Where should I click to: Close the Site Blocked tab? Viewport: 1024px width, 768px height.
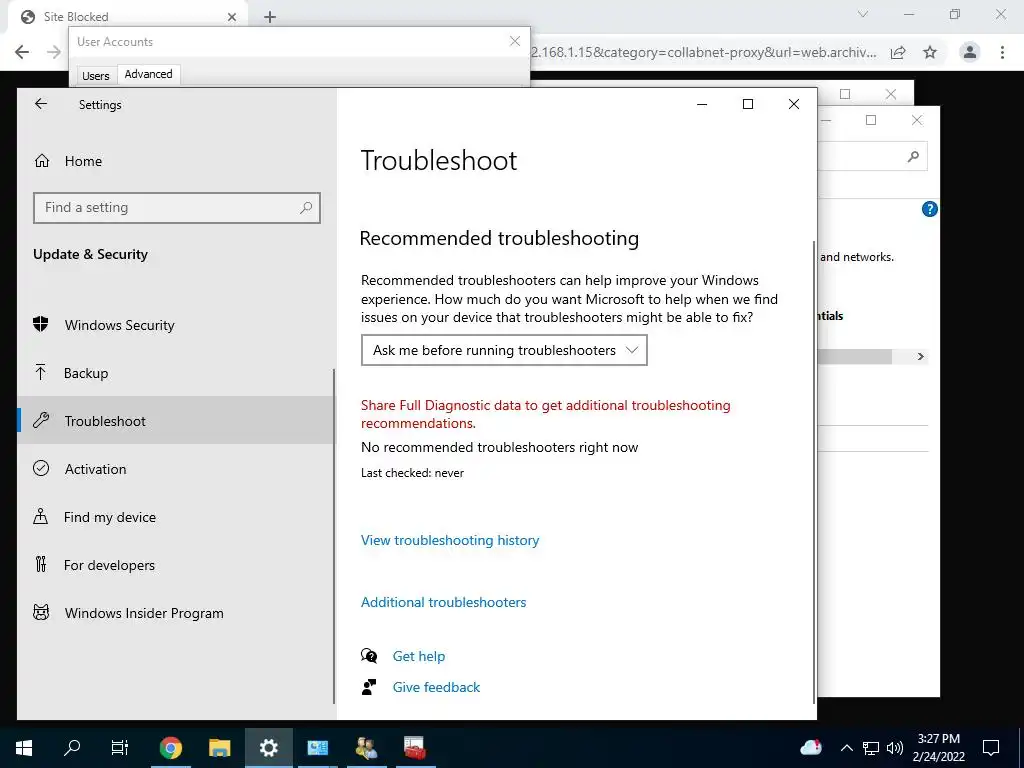pyautogui.click(x=232, y=17)
